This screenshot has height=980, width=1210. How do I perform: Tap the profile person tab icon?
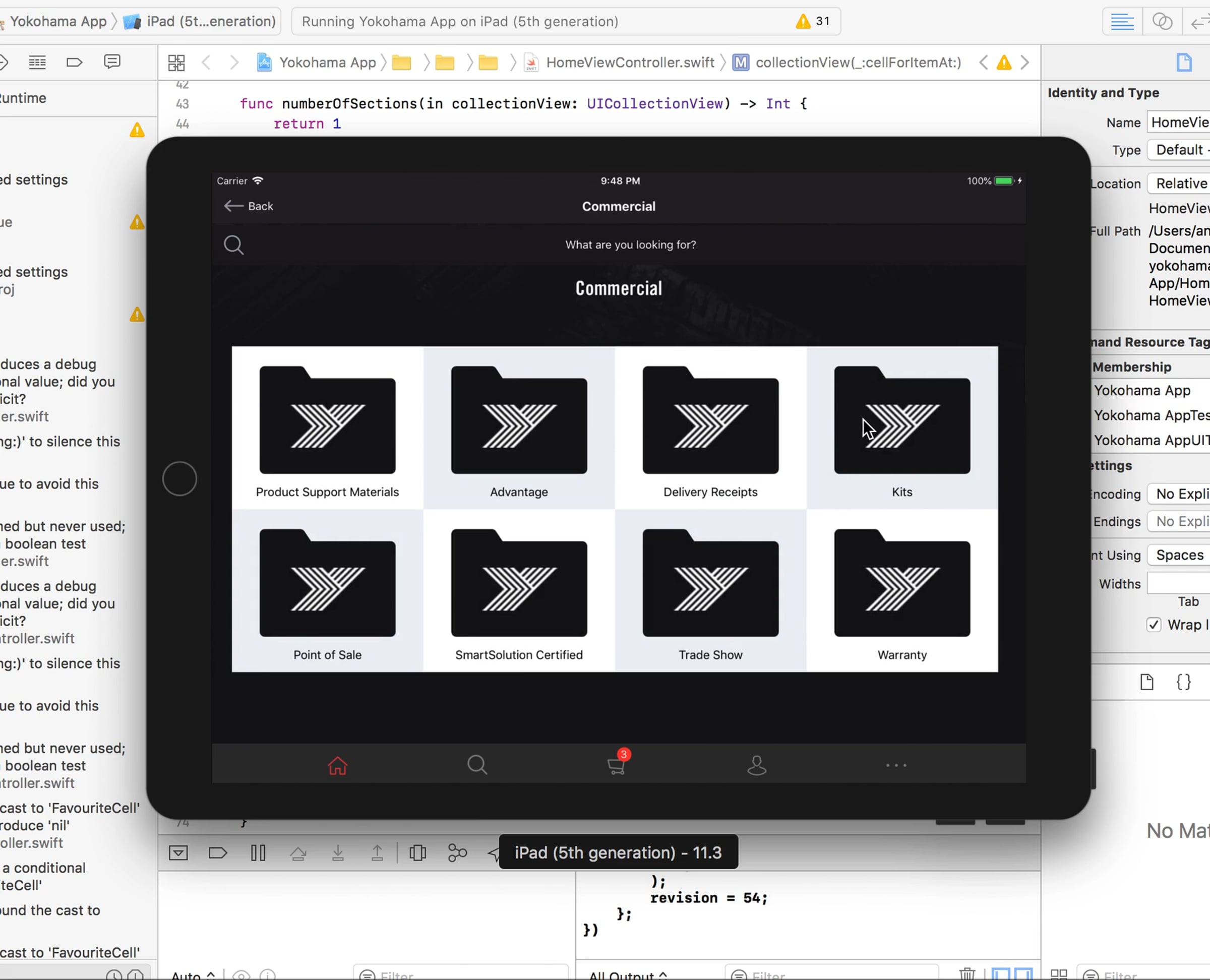[756, 765]
